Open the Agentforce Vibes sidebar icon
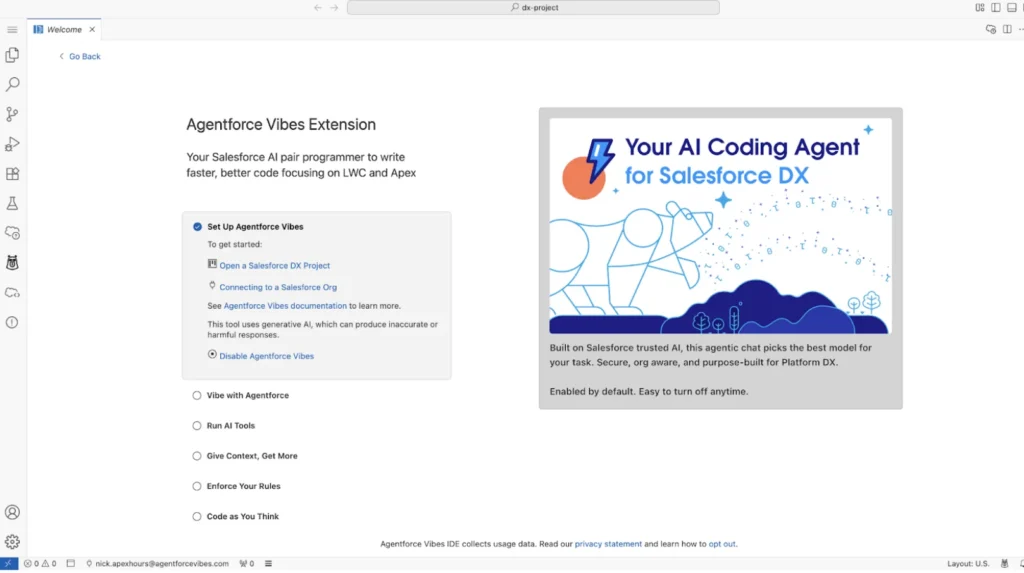1024x573 pixels. point(12,262)
